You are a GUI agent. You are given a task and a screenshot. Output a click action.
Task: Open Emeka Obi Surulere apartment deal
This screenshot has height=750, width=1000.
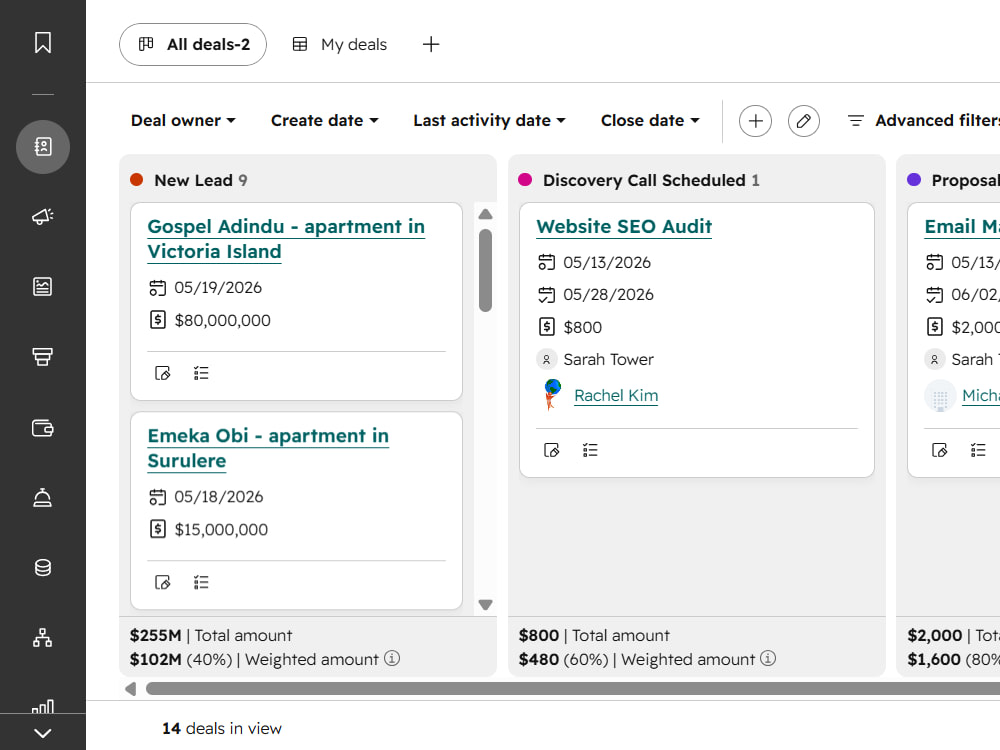[x=268, y=448]
